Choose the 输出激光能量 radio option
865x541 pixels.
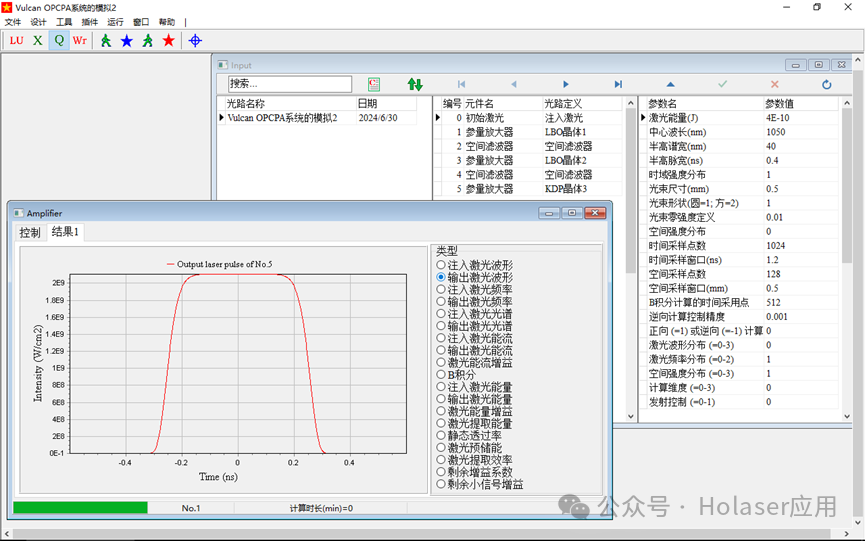475,399
